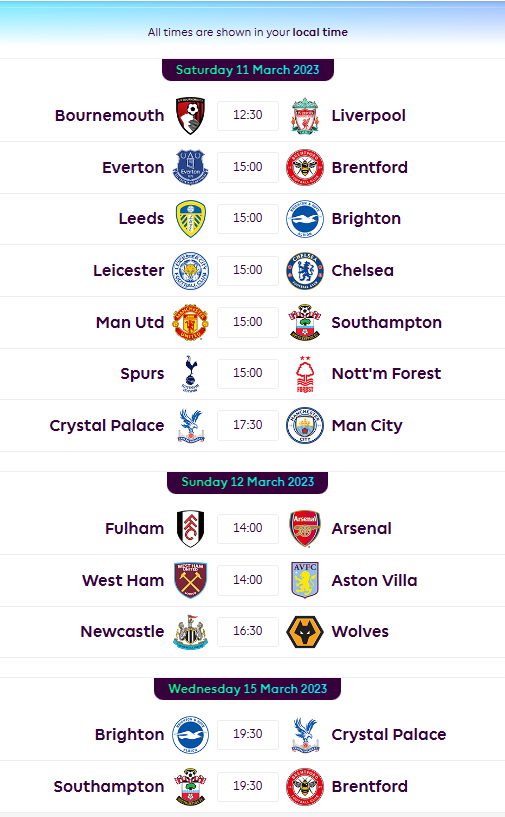Select the Saturday 11 March 2023 header
The image size is (505, 817).
(248, 70)
